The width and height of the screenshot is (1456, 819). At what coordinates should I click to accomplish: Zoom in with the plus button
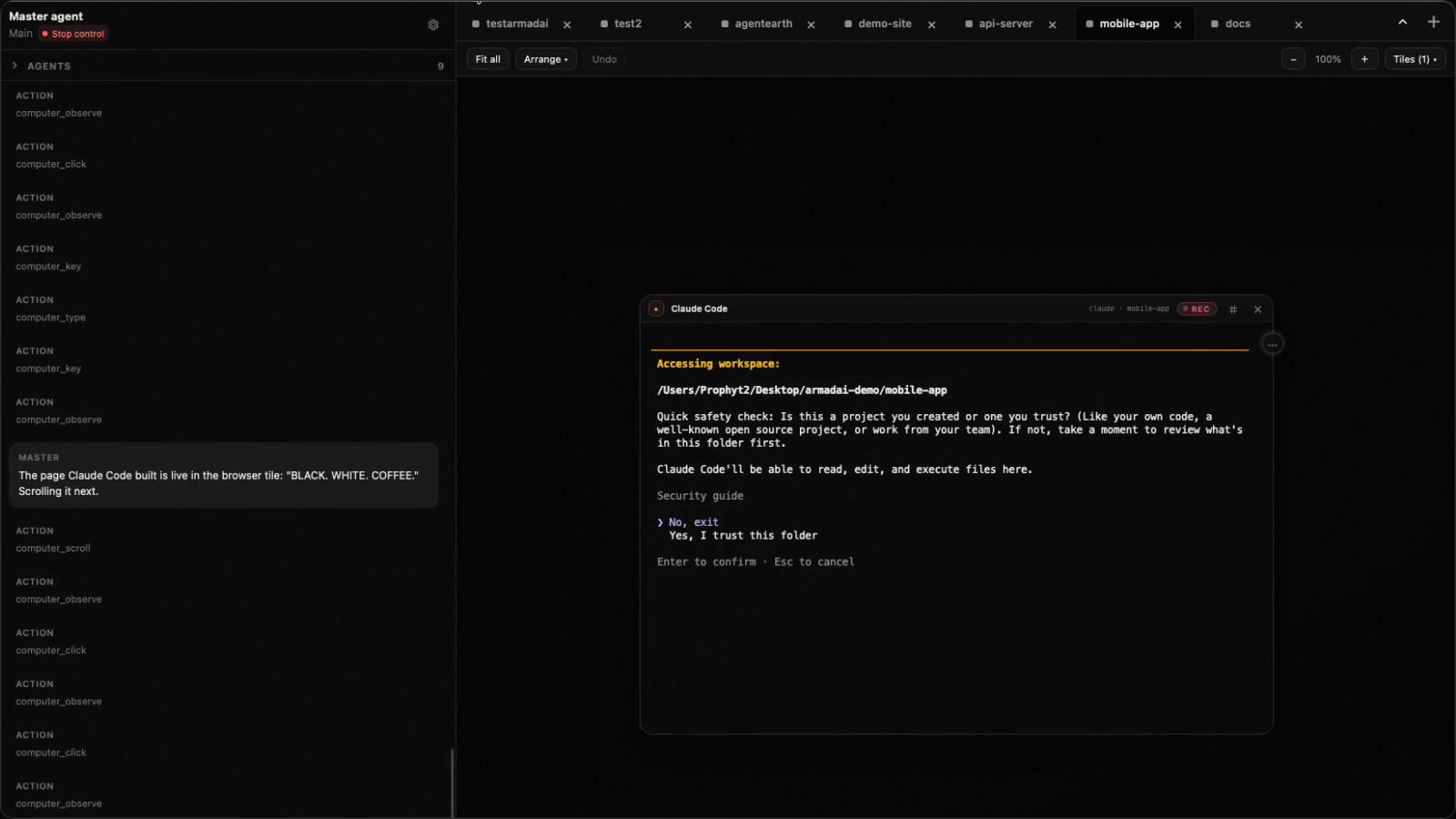tap(1364, 59)
